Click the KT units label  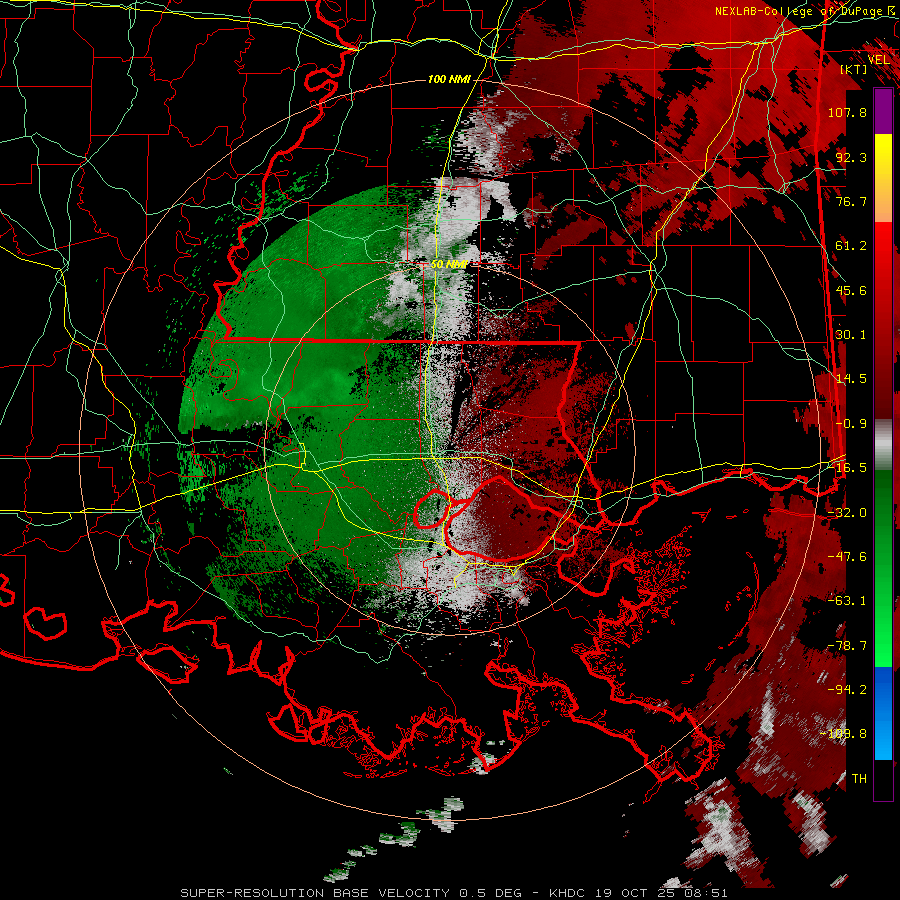coord(854,69)
